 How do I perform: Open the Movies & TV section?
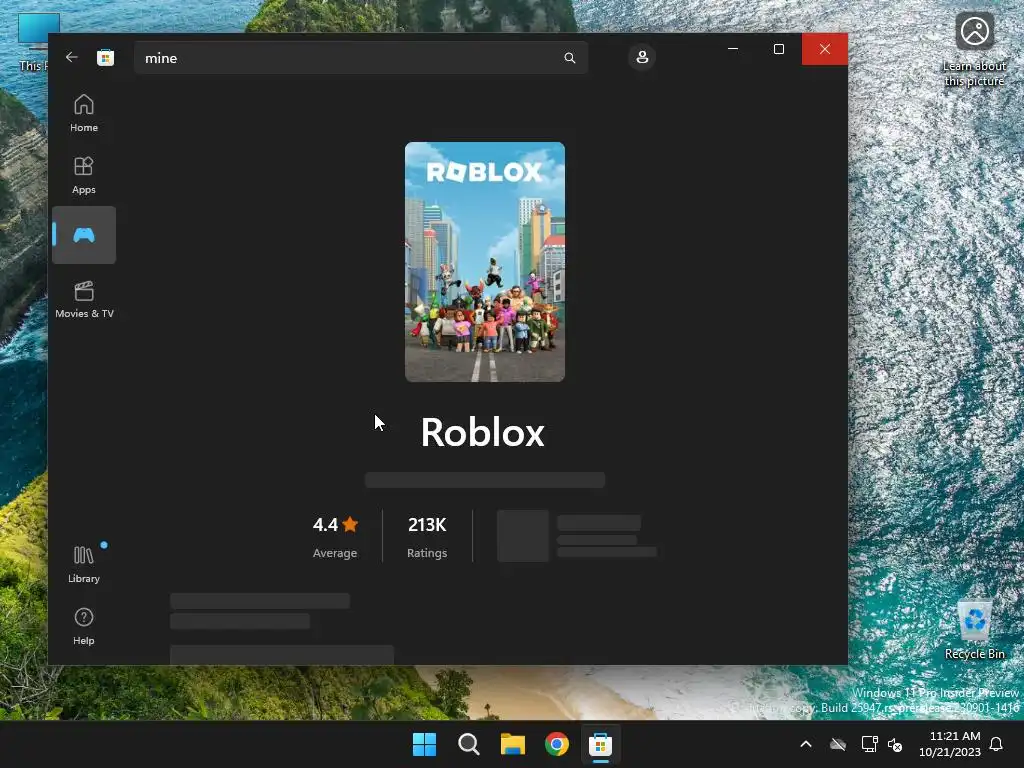[x=84, y=299]
